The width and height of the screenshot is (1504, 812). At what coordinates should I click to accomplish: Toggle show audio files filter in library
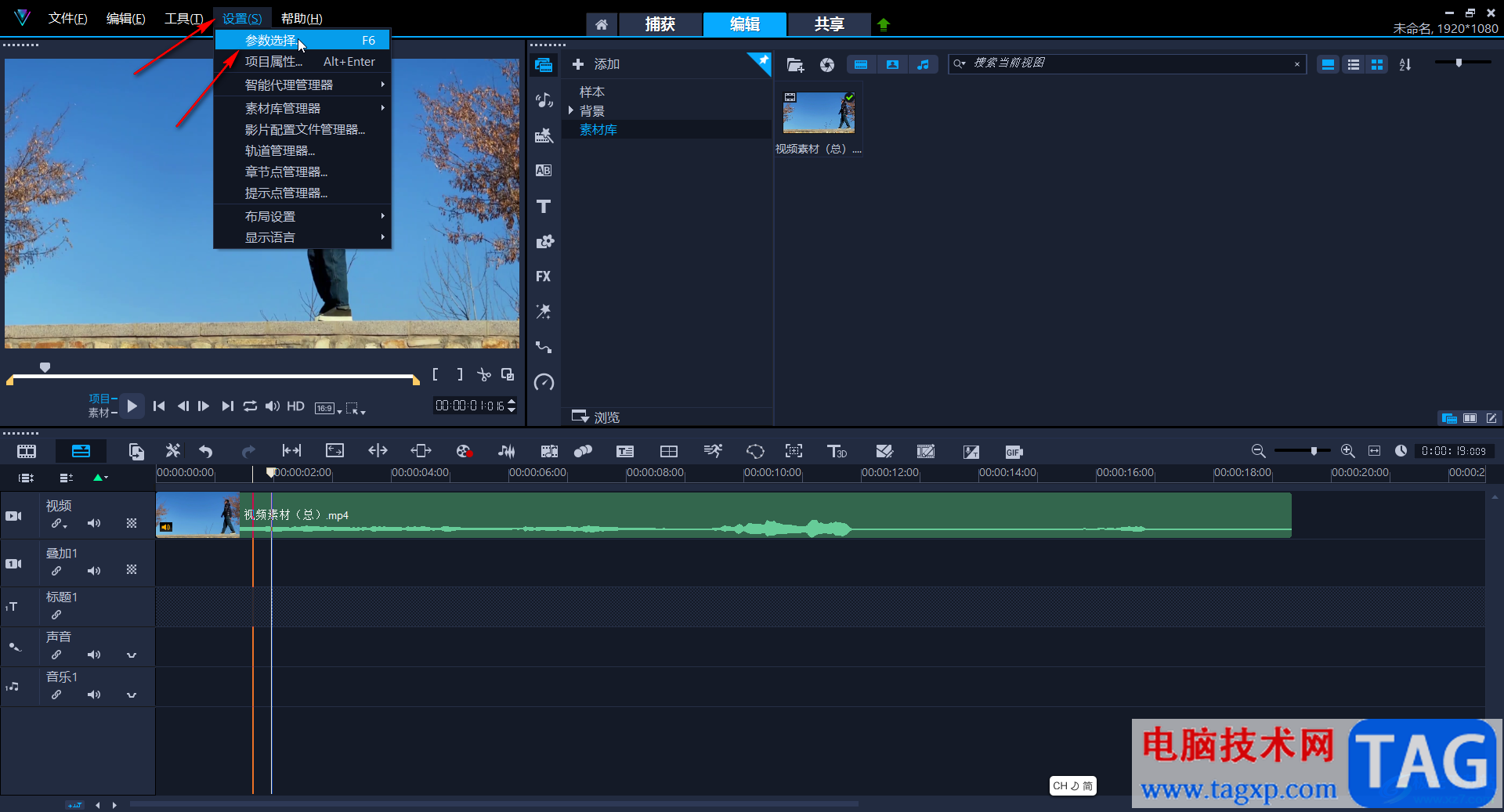tap(924, 65)
